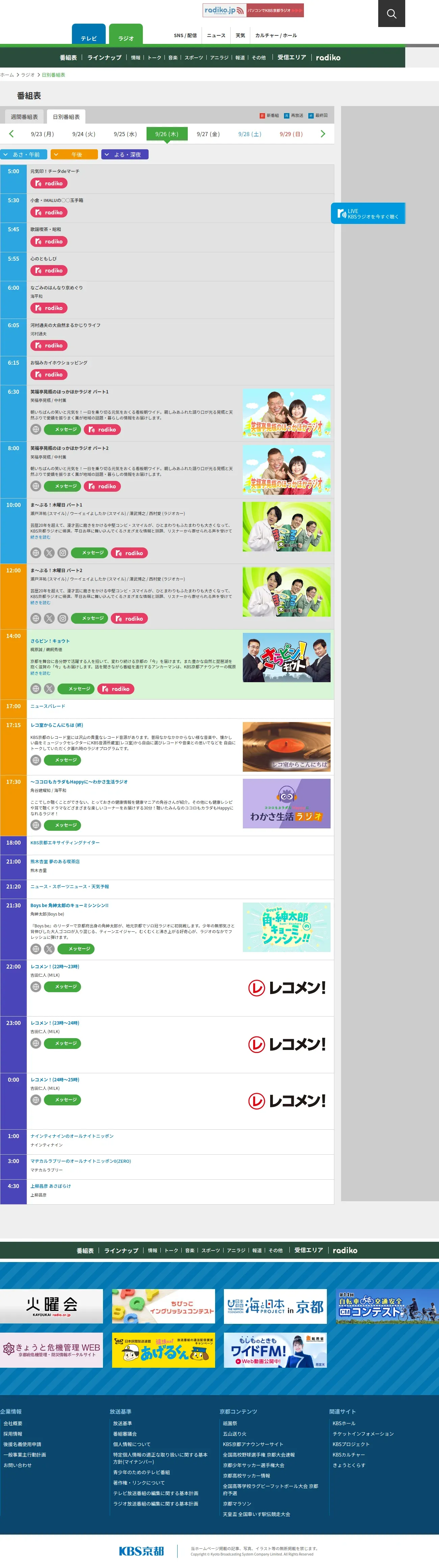
Task: Listen on radiko for 歌謡喫茶・昭和
Action: (x=49, y=242)
